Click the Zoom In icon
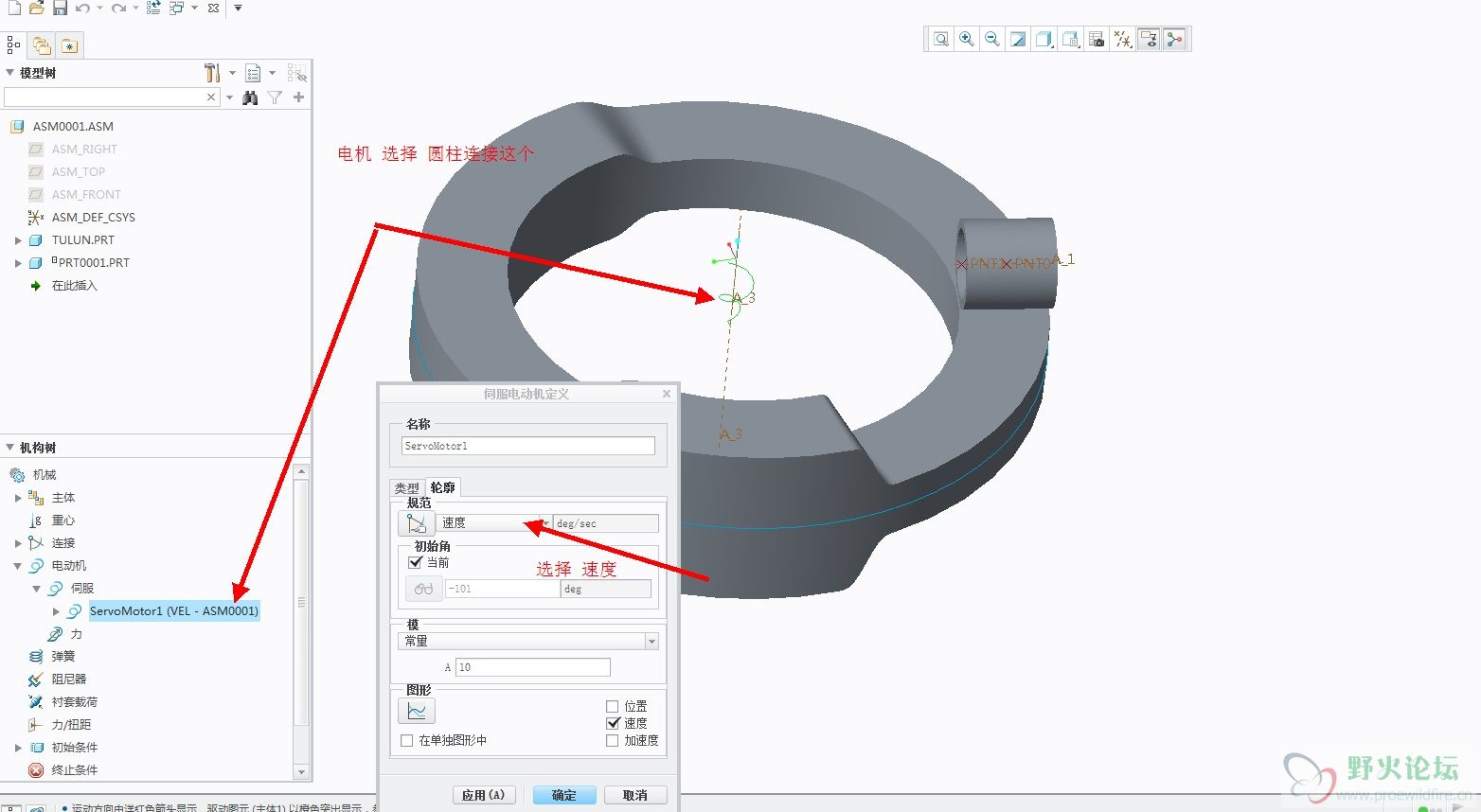1481x812 pixels. 966,39
